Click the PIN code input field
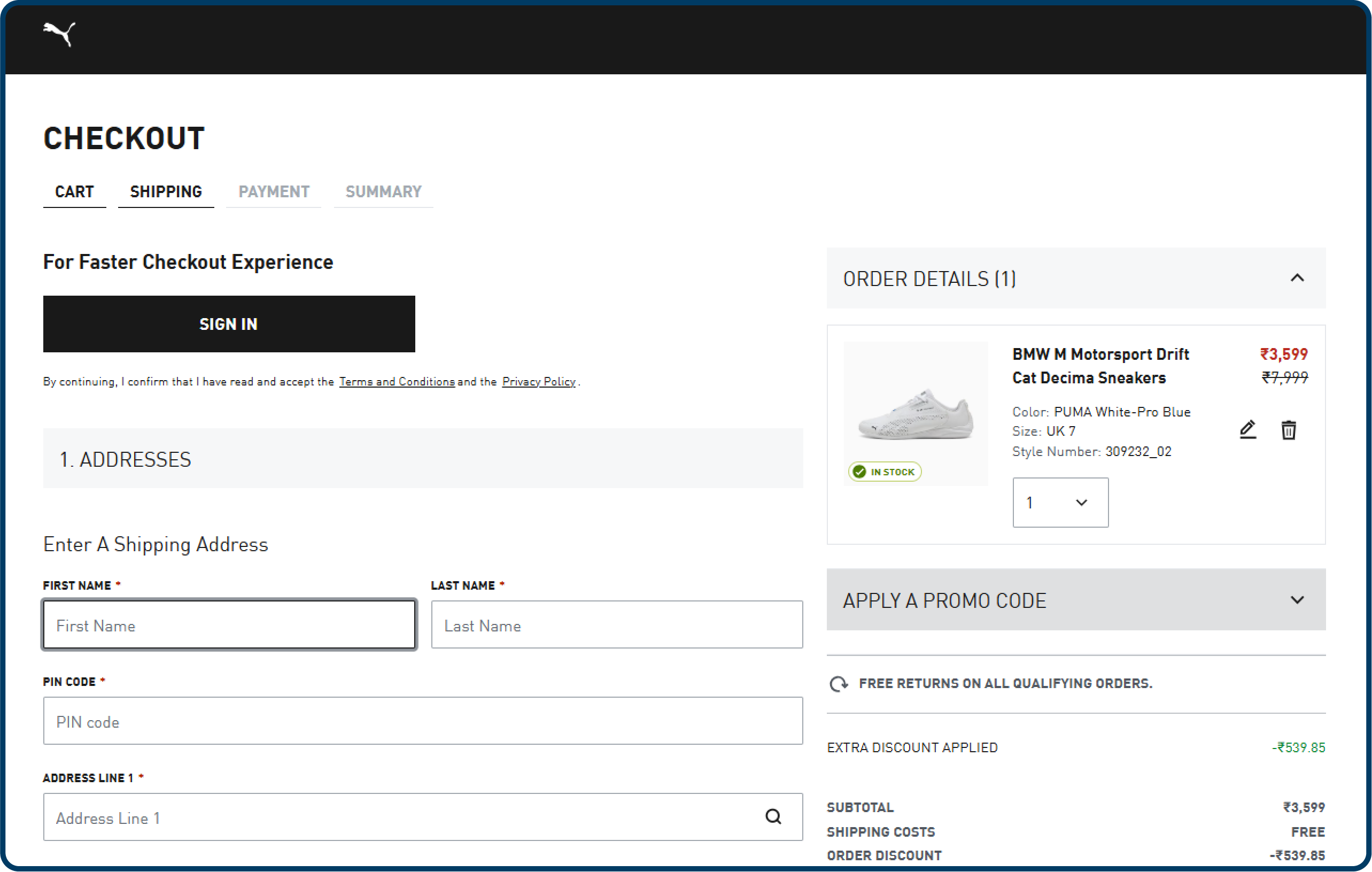Screen dimensions: 1372x872 click(x=423, y=720)
